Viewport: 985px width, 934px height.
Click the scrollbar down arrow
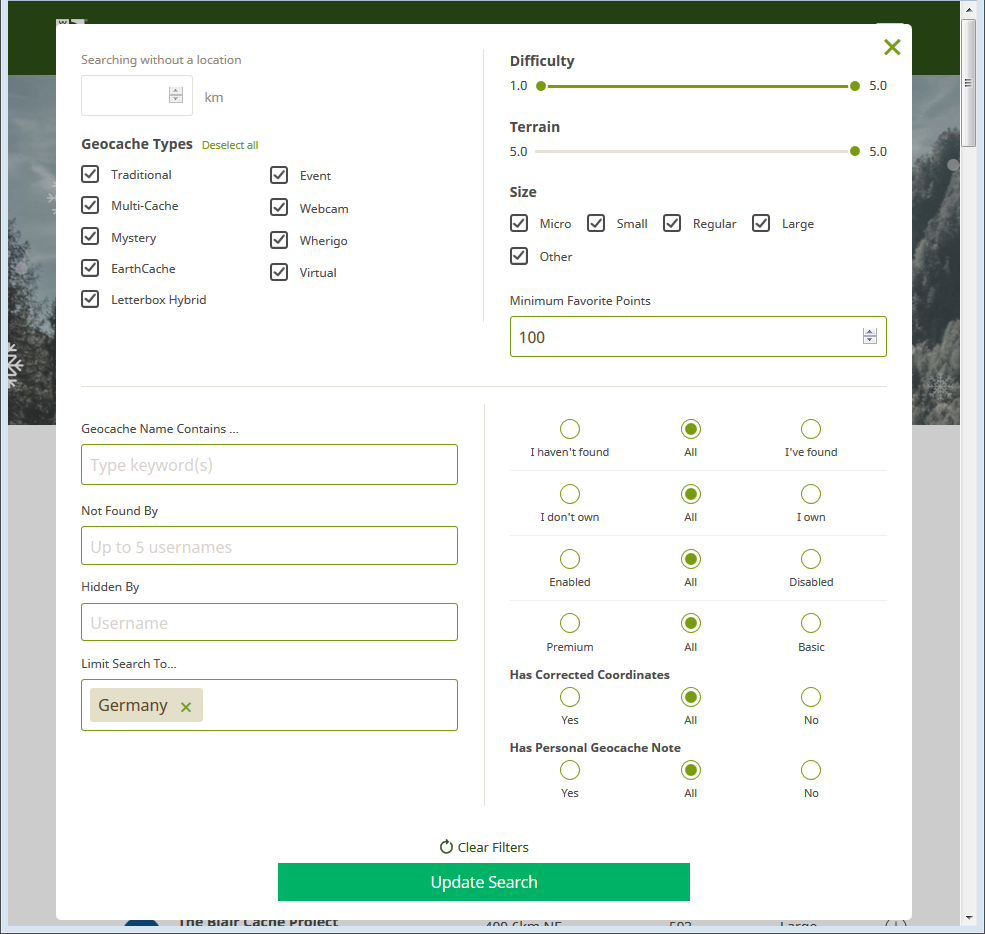(x=968, y=918)
